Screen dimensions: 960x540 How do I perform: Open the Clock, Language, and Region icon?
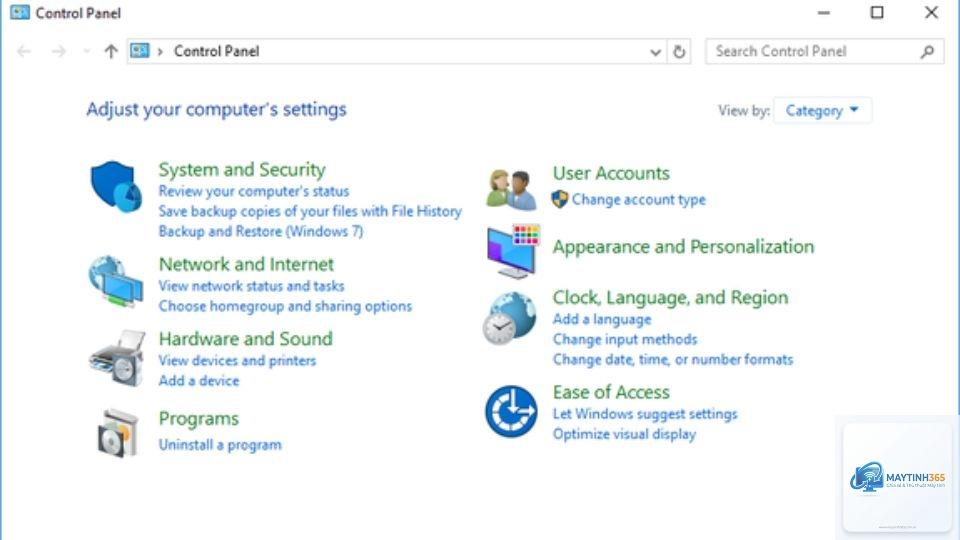tap(509, 318)
